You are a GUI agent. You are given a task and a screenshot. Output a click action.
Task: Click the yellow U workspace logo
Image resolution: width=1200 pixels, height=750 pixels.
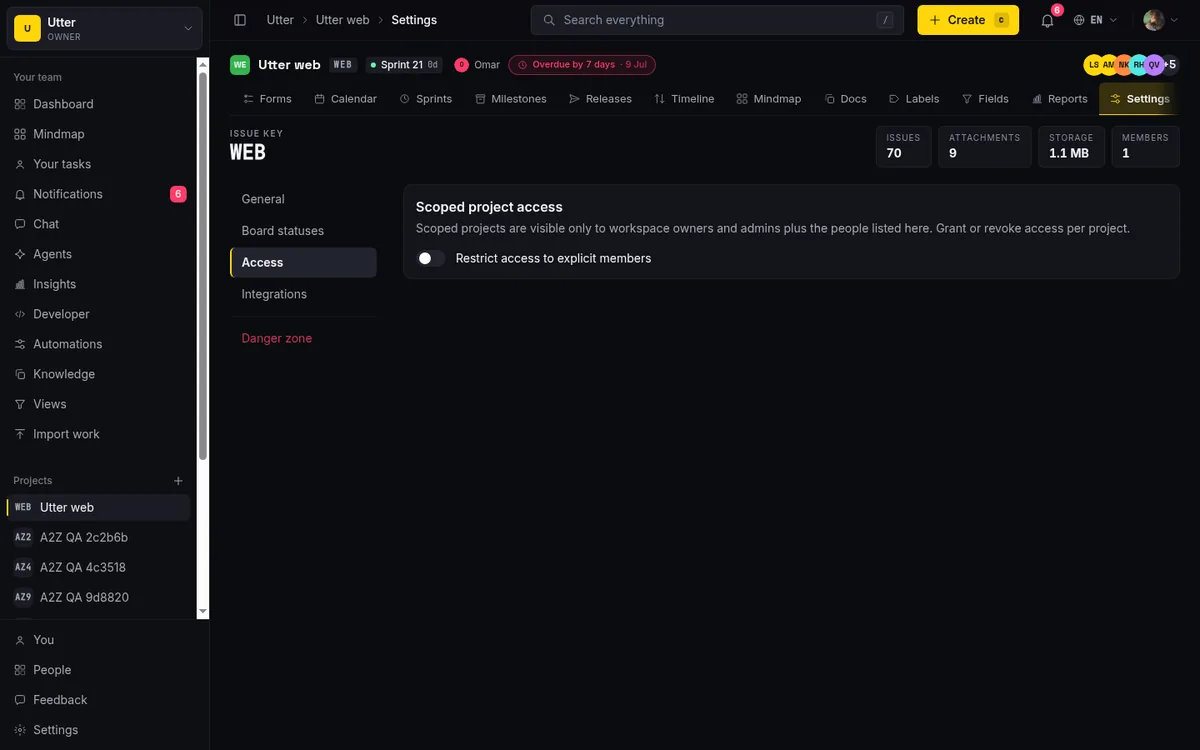tap(27, 28)
